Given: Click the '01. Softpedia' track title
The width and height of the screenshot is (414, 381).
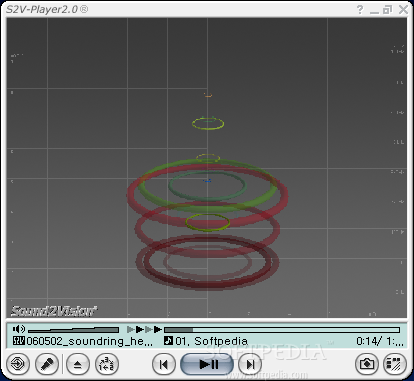Looking at the screenshot, I should click(212, 341).
